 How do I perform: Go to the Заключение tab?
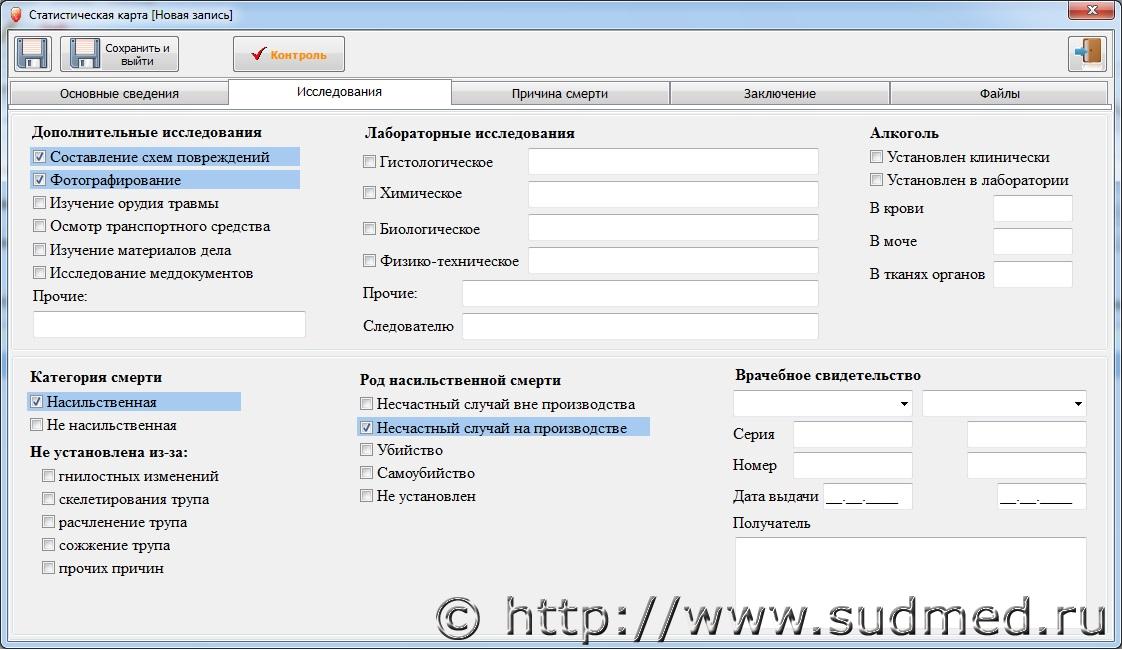point(779,94)
